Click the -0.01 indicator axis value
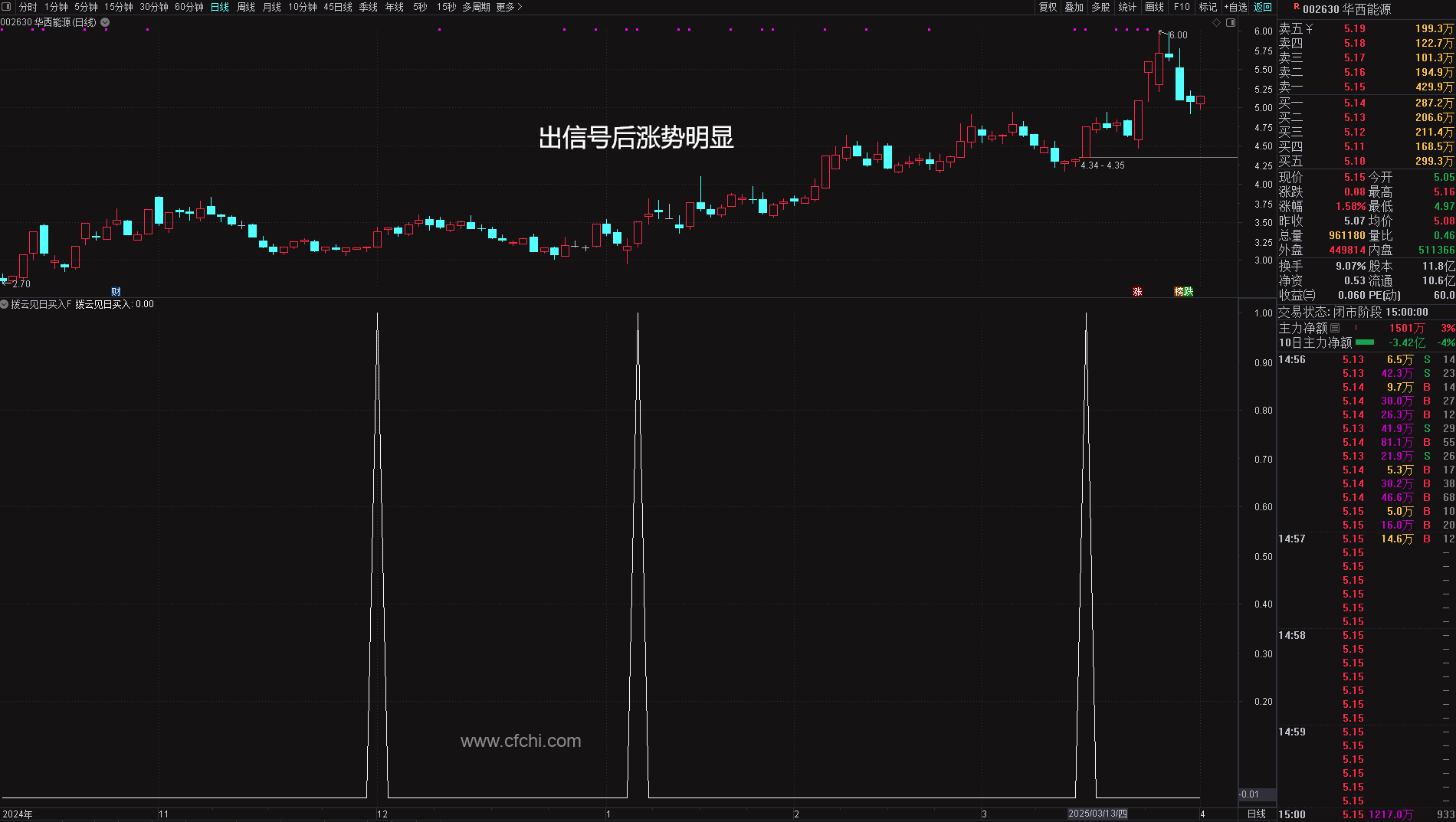The height and width of the screenshot is (822, 1456). pyautogui.click(x=1249, y=794)
